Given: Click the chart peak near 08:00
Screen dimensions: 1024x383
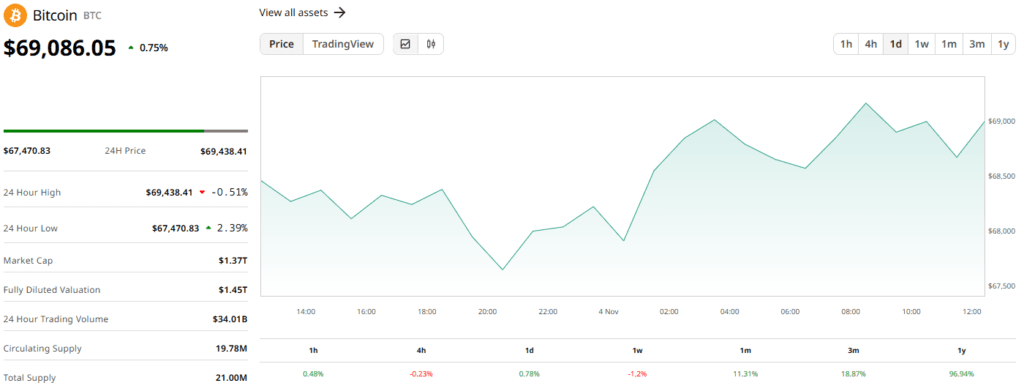Looking at the screenshot, I should click(x=866, y=103).
